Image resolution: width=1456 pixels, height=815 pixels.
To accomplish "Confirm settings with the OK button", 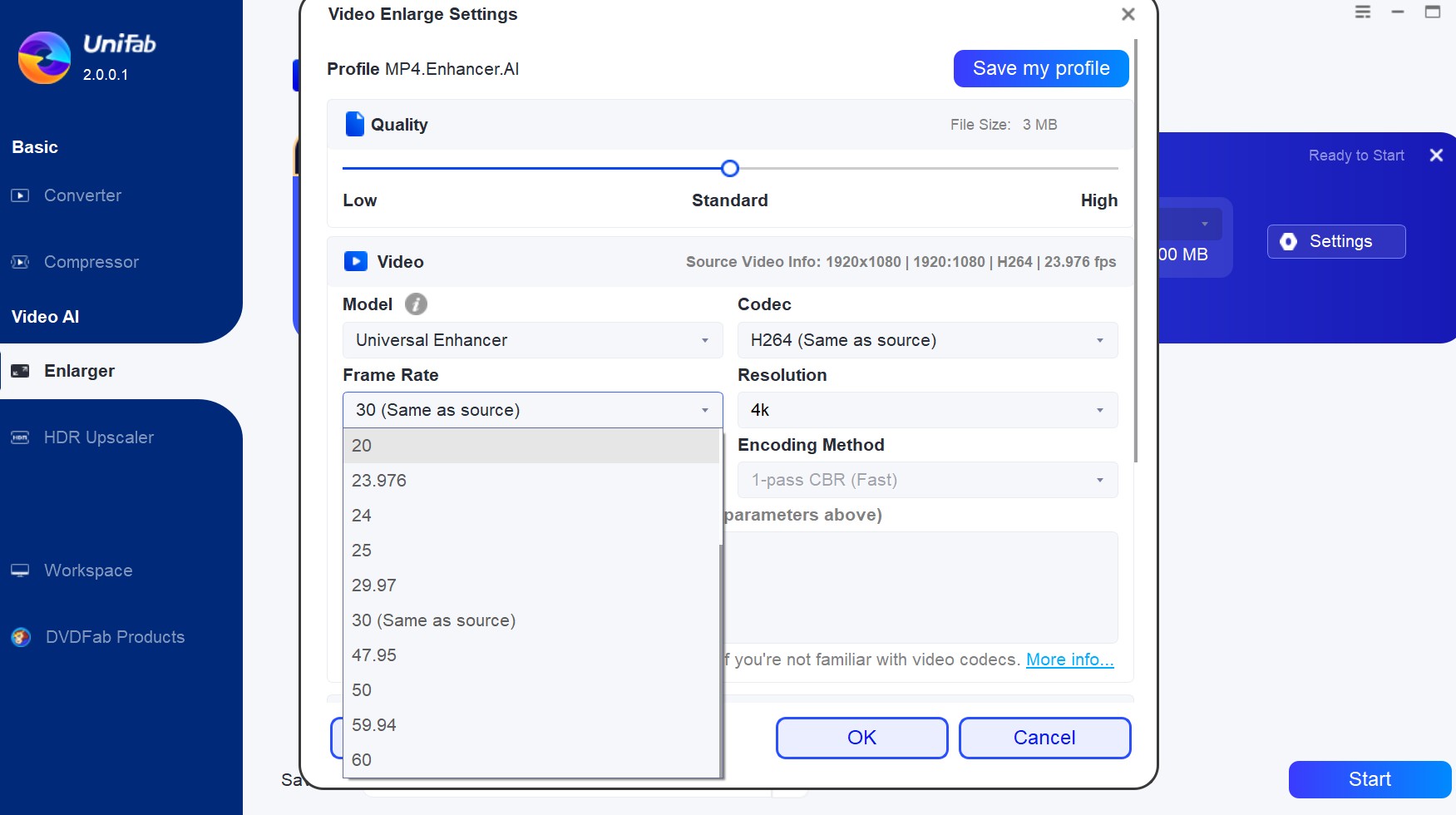I will coord(861,738).
